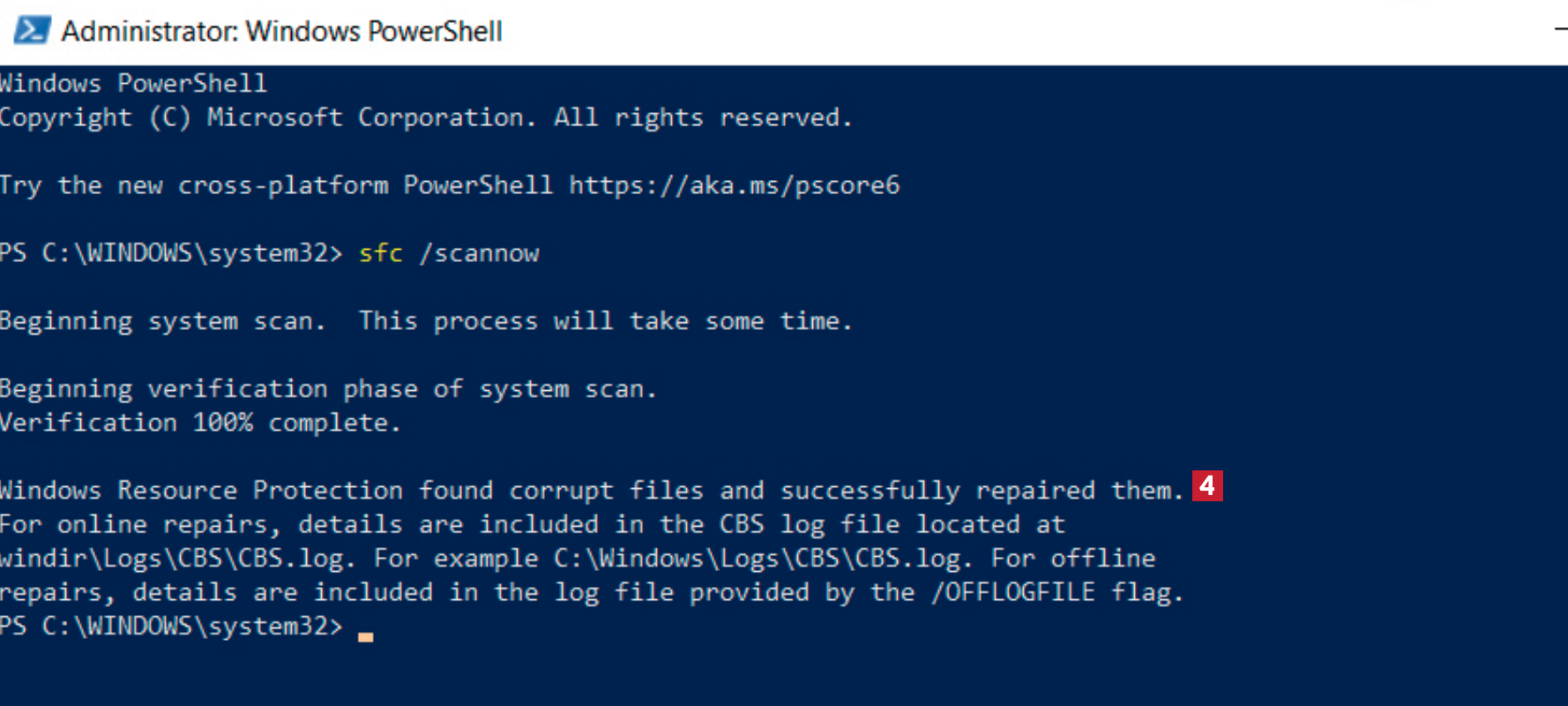The image size is (1568, 706).
Task: Click the words "successfully repaired them"
Action: 981,491
